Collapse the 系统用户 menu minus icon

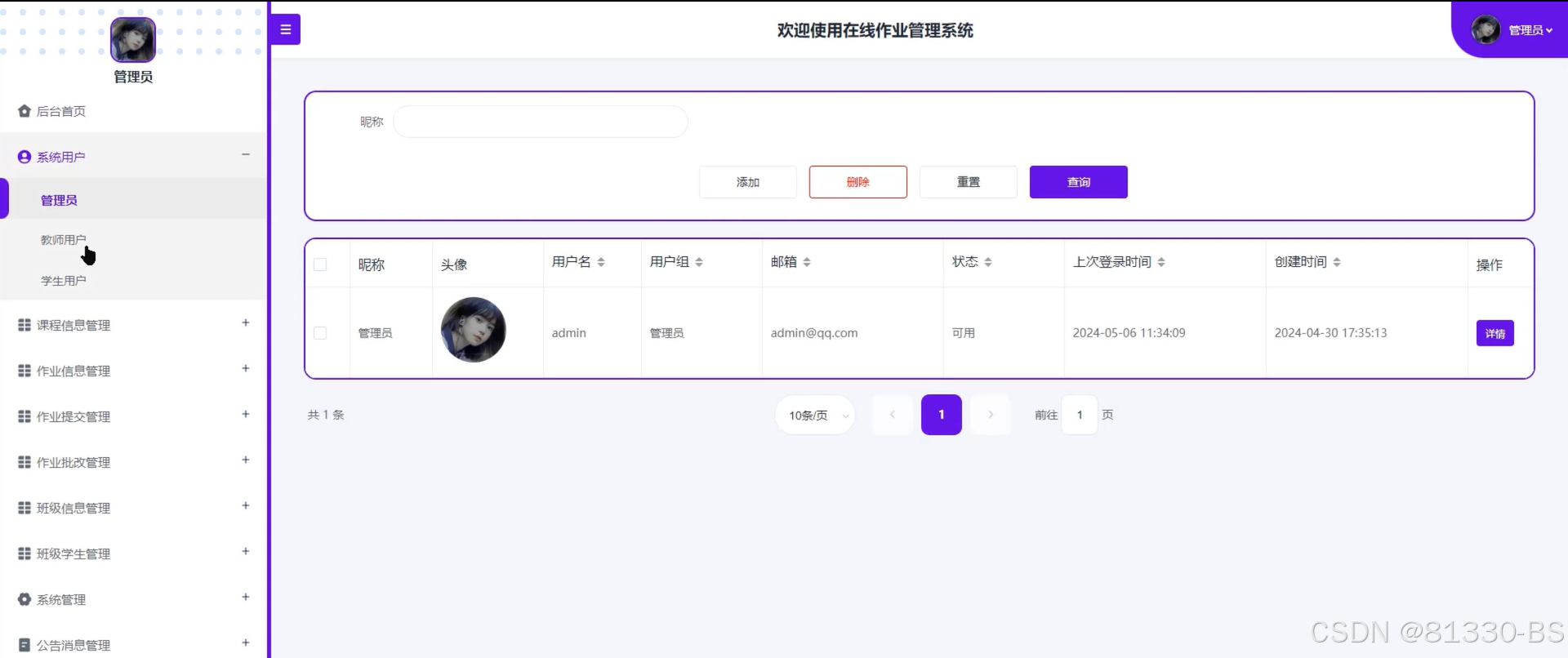(246, 154)
